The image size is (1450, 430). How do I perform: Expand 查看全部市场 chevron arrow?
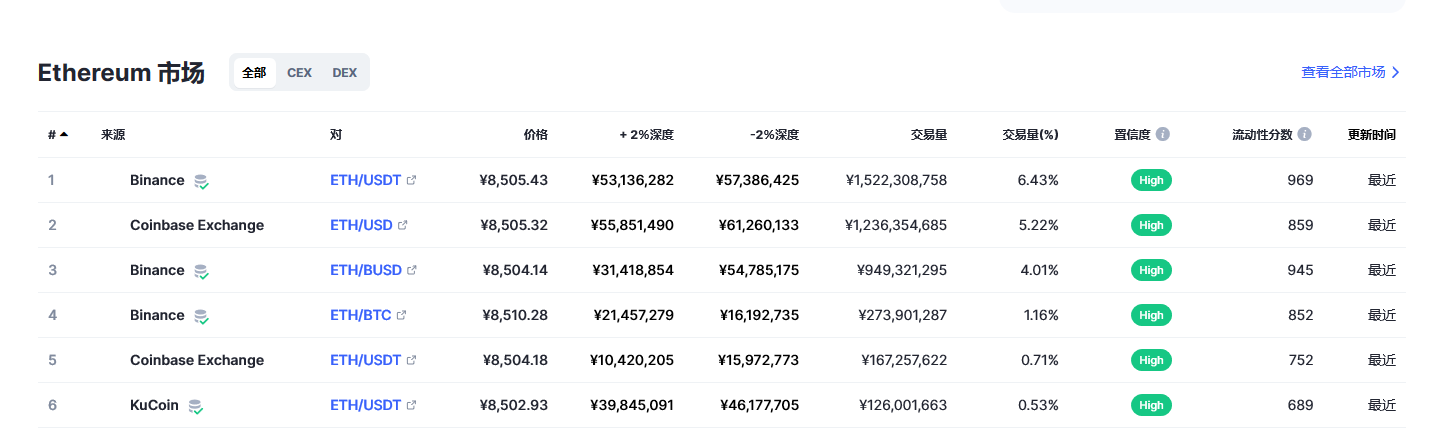pyautogui.click(x=1396, y=72)
